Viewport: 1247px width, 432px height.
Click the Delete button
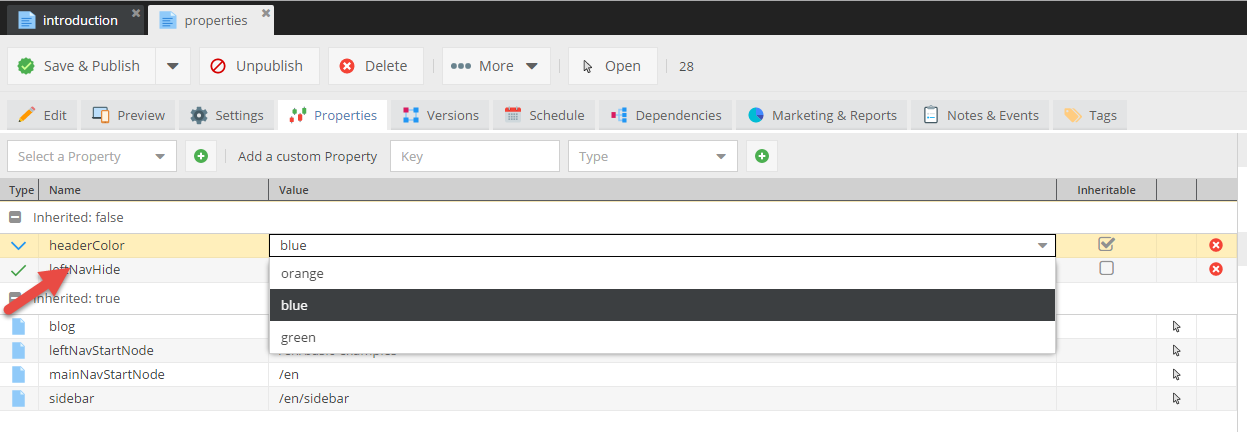tap(375, 66)
